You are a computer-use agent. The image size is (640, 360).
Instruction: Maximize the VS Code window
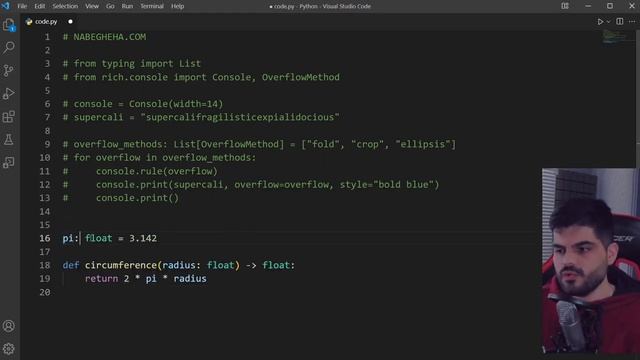[610, 6]
